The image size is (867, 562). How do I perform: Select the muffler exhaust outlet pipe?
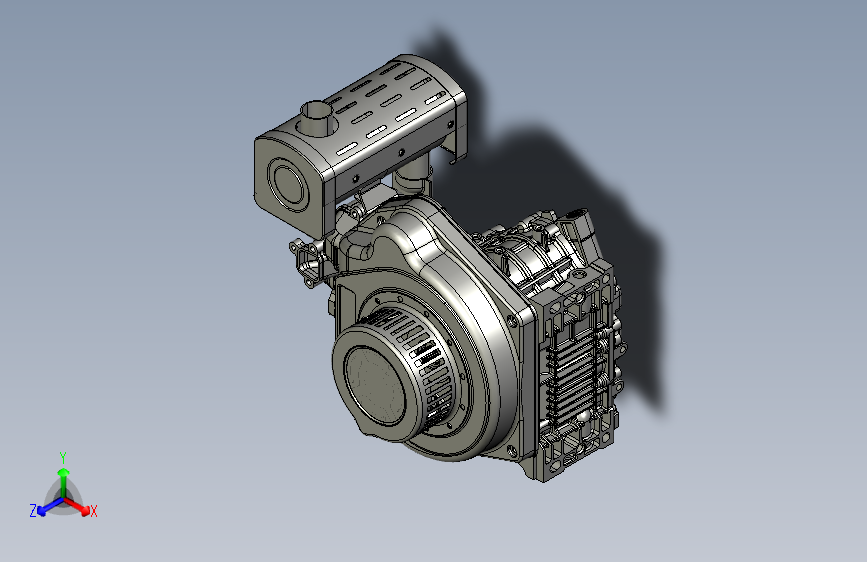pyautogui.click(x=318, y=118)
